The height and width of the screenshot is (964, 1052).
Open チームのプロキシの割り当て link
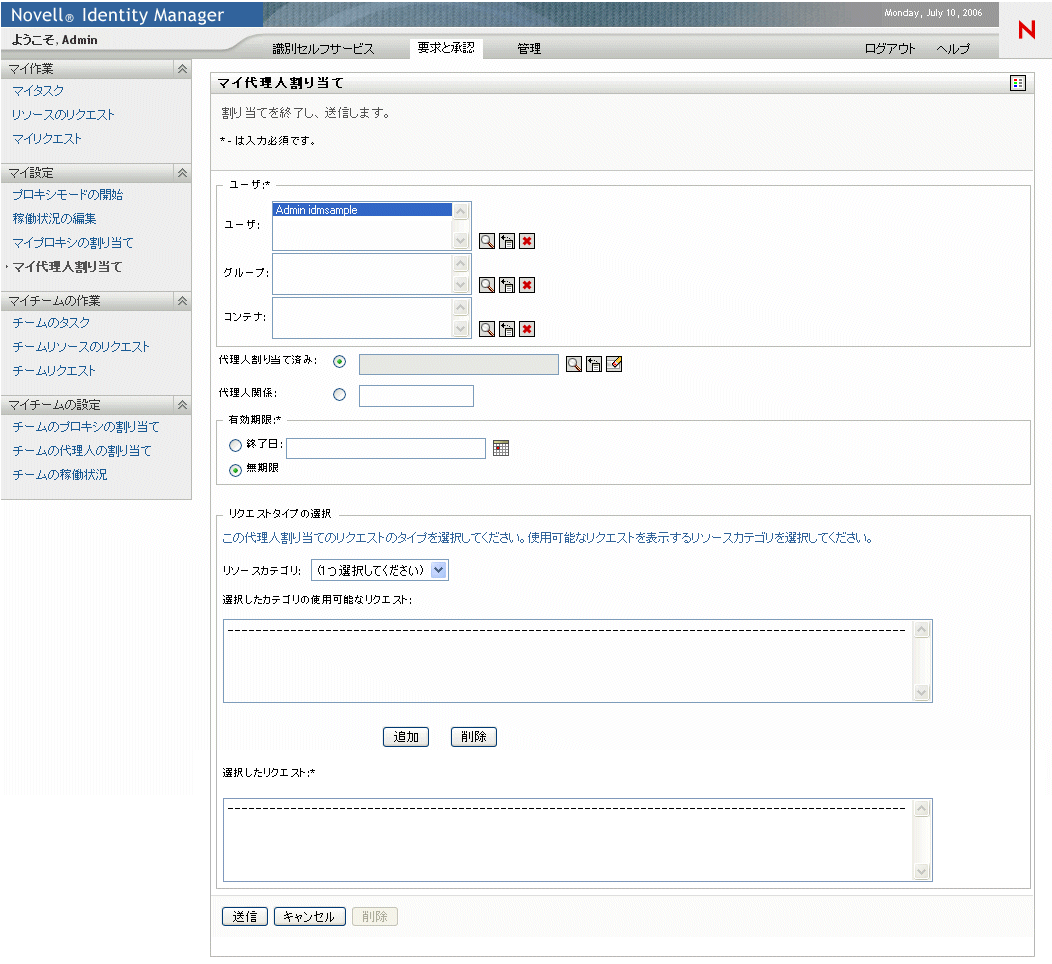click(86, 427)
